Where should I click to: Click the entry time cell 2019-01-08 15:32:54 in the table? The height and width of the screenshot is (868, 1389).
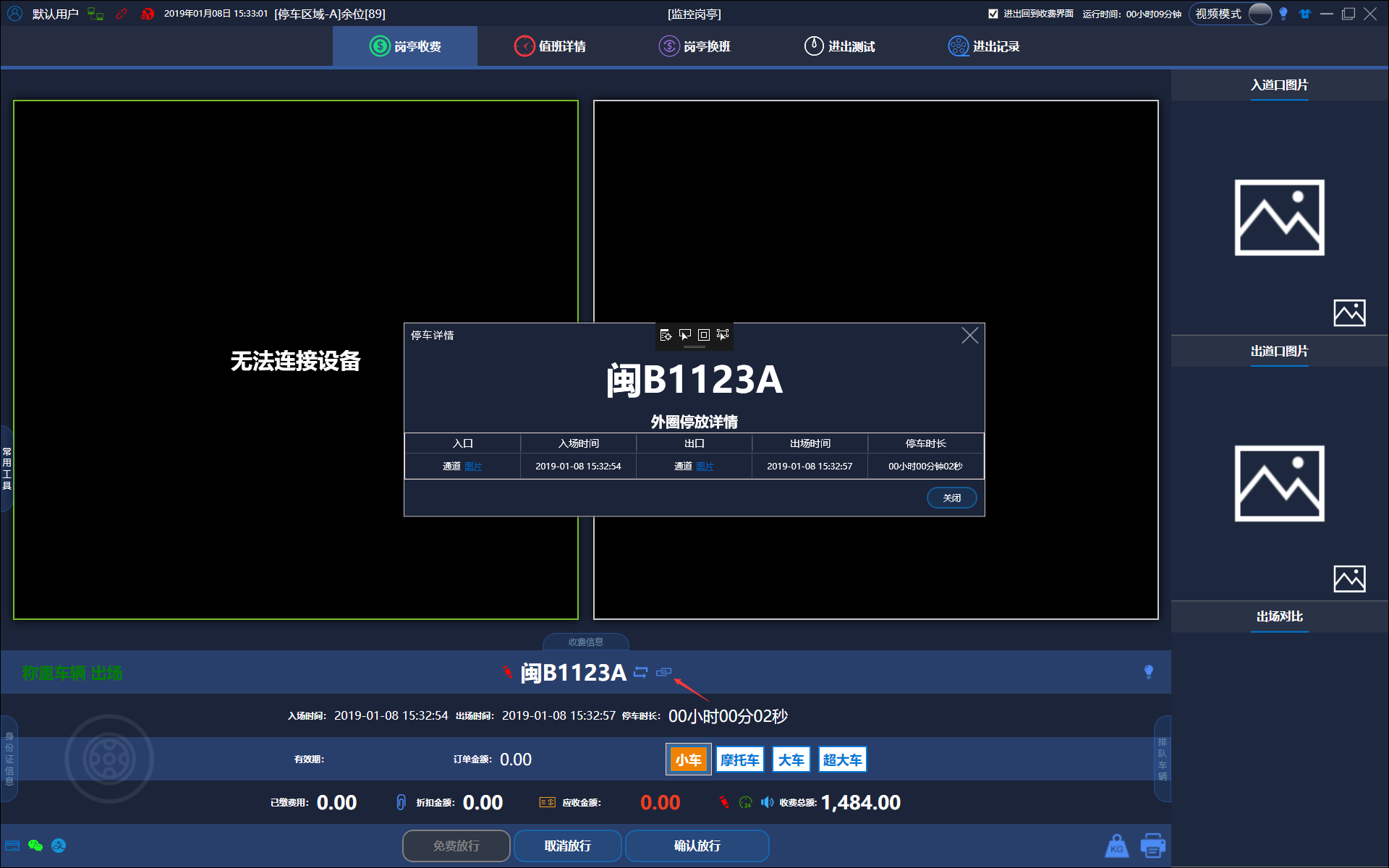(x=578, y=467)
